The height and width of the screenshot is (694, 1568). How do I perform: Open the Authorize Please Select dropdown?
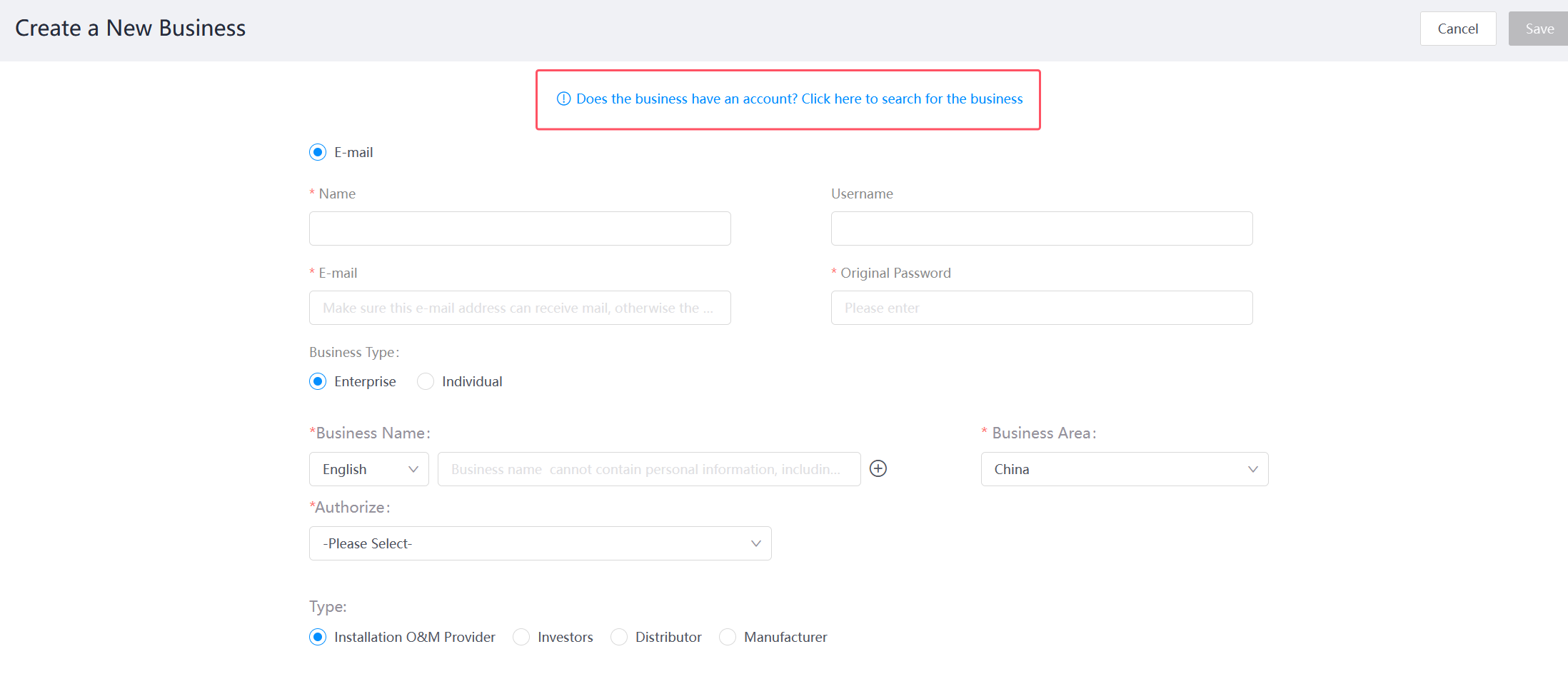tap(540, 543)
